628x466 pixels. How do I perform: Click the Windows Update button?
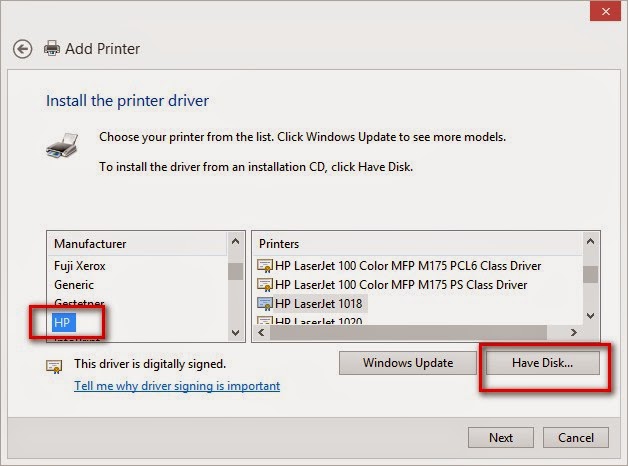[x=408, y=363]
